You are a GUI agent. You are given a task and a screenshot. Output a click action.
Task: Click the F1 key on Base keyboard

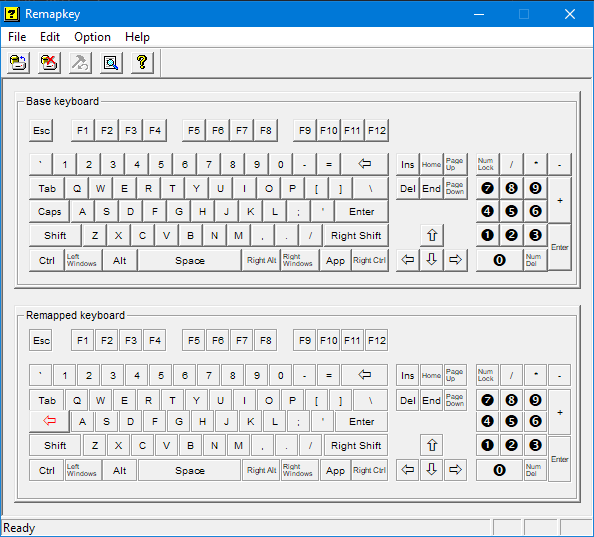tap(83, 130)
